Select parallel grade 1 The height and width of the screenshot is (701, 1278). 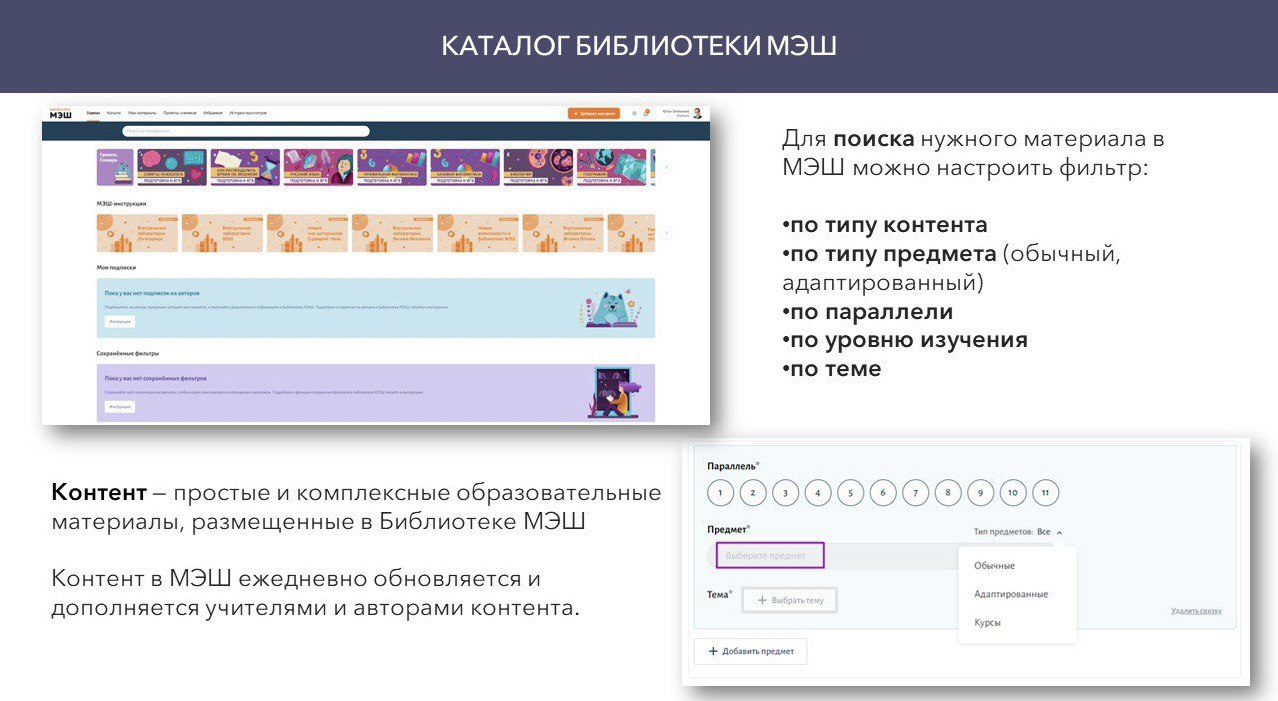[x=720, y=492]
